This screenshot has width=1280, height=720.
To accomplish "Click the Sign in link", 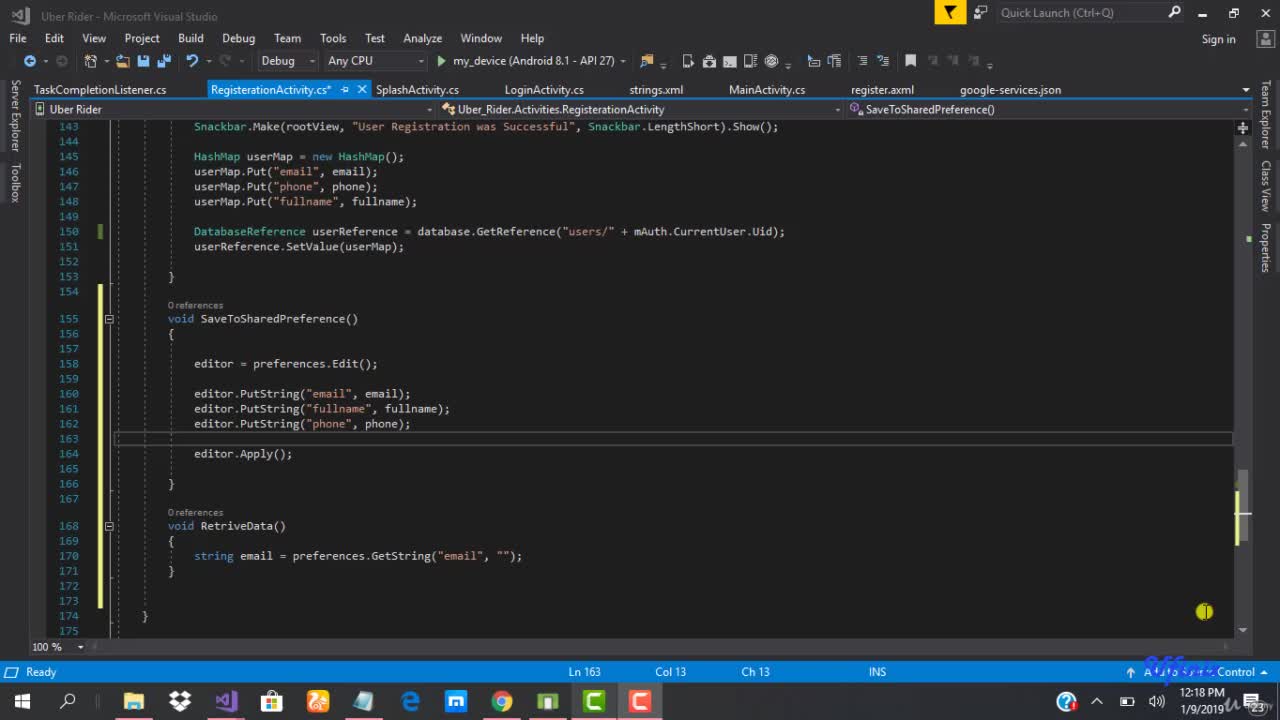I will (1218, 39).
